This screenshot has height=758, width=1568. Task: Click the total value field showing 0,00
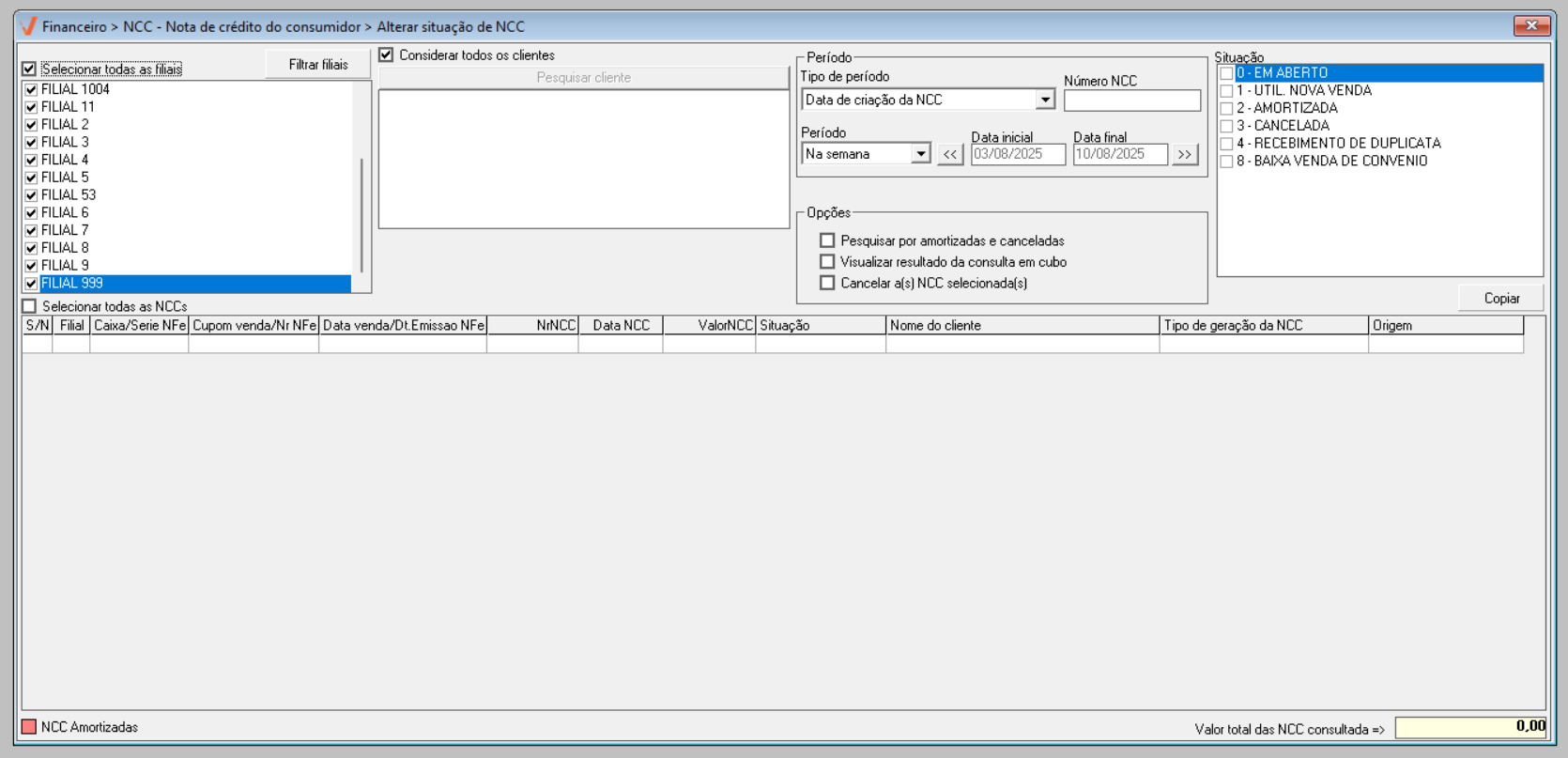coord(1471,727)
